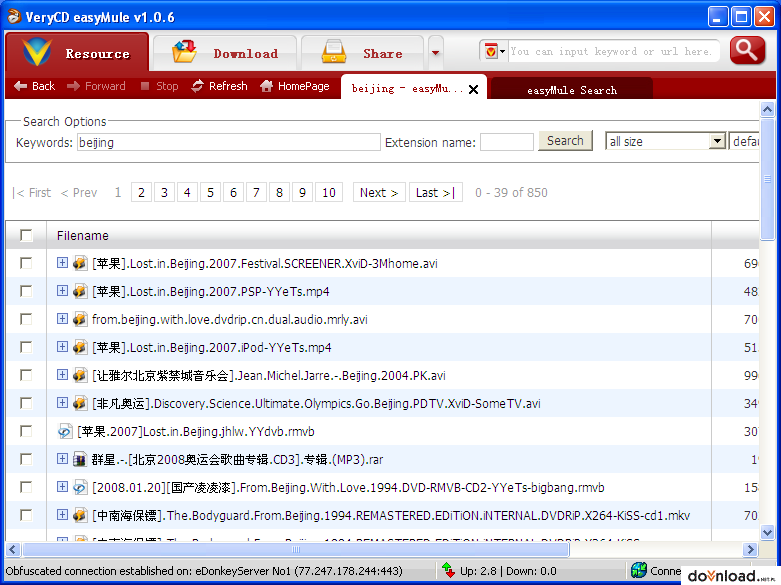Check the Discovery.Science.Ultimate.Olympics row checkbox
781x585 pixels.
[26, 403]
